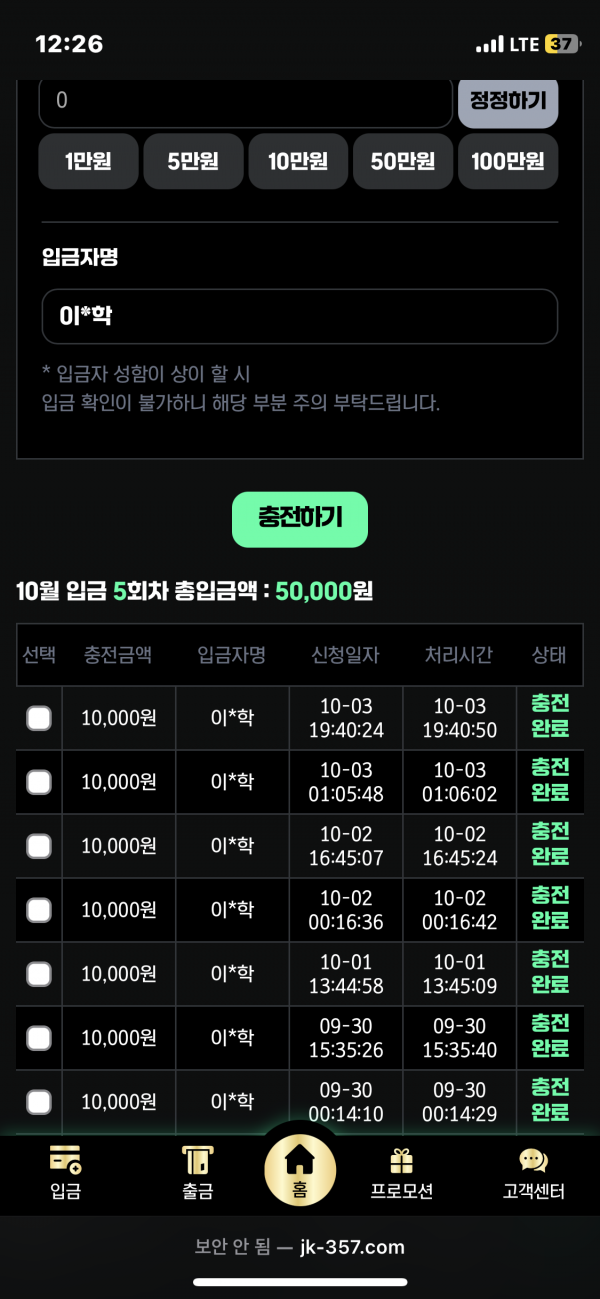The height and width of the screenshot is (1299, 600).
Task: Choose the 50만원 amount button
Action: pyautogui.click(x=403, y=161)
